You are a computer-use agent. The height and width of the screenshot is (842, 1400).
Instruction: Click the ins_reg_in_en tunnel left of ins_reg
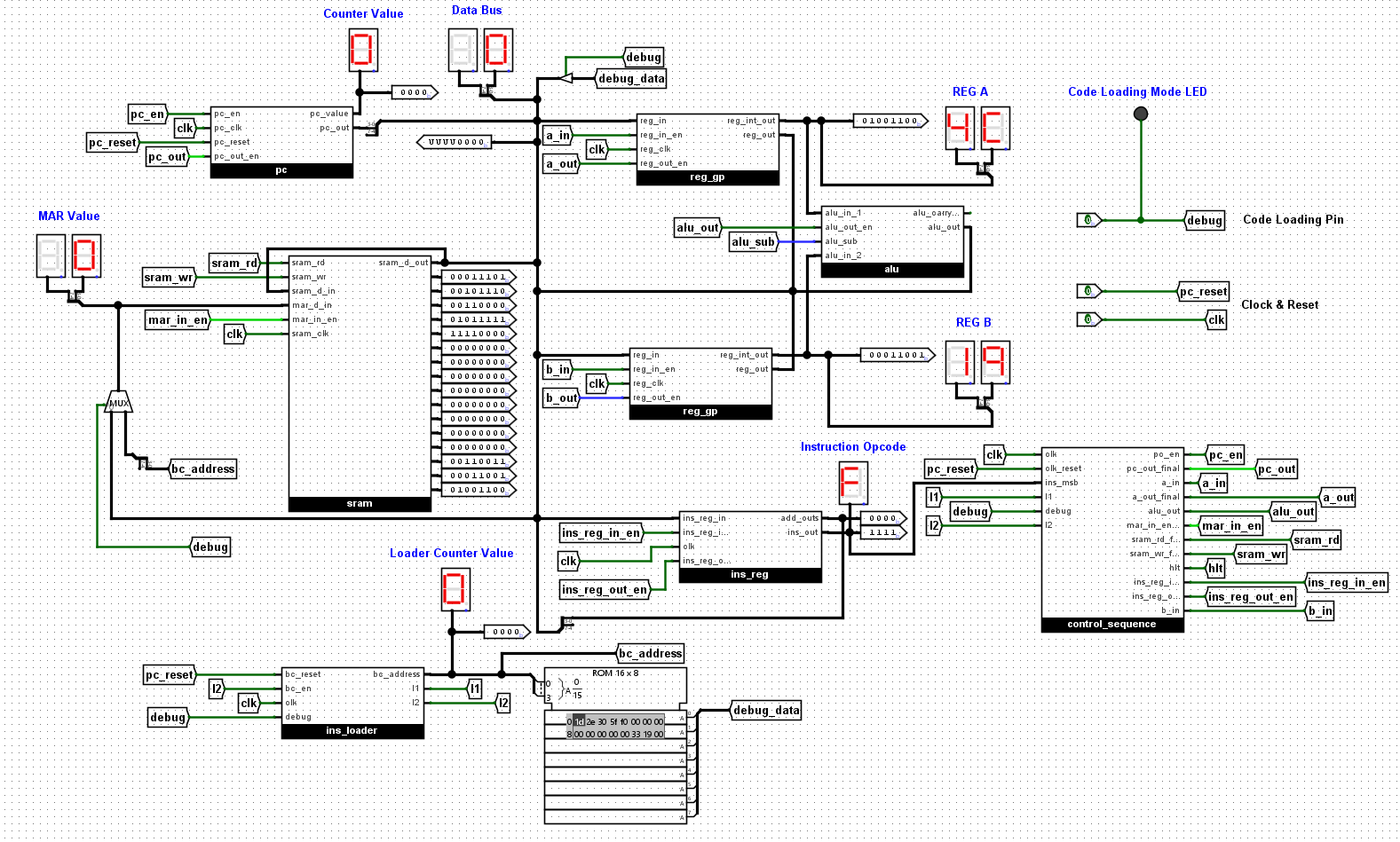coord(600,532)
